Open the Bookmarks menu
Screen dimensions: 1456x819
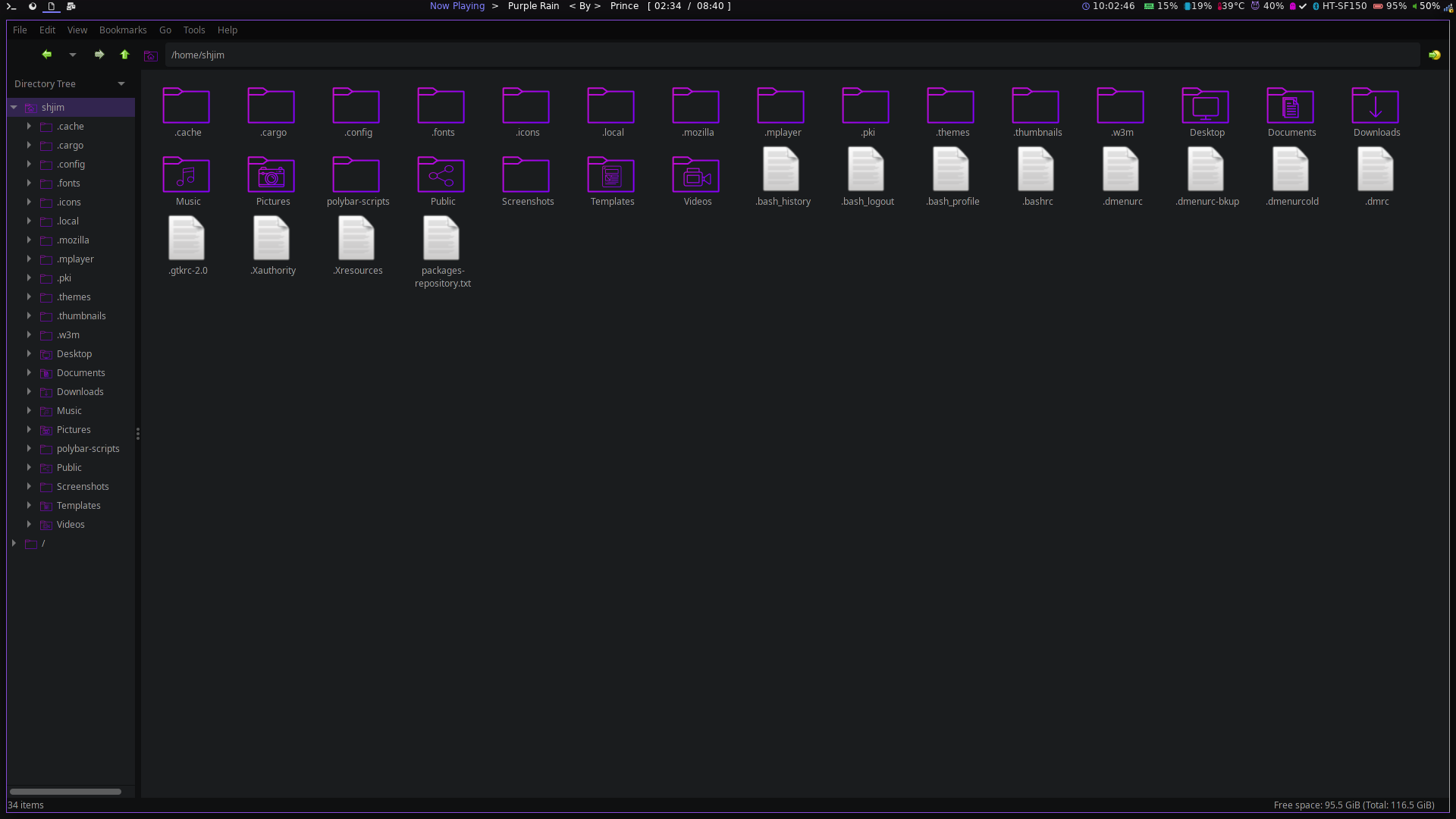(123, 30)
